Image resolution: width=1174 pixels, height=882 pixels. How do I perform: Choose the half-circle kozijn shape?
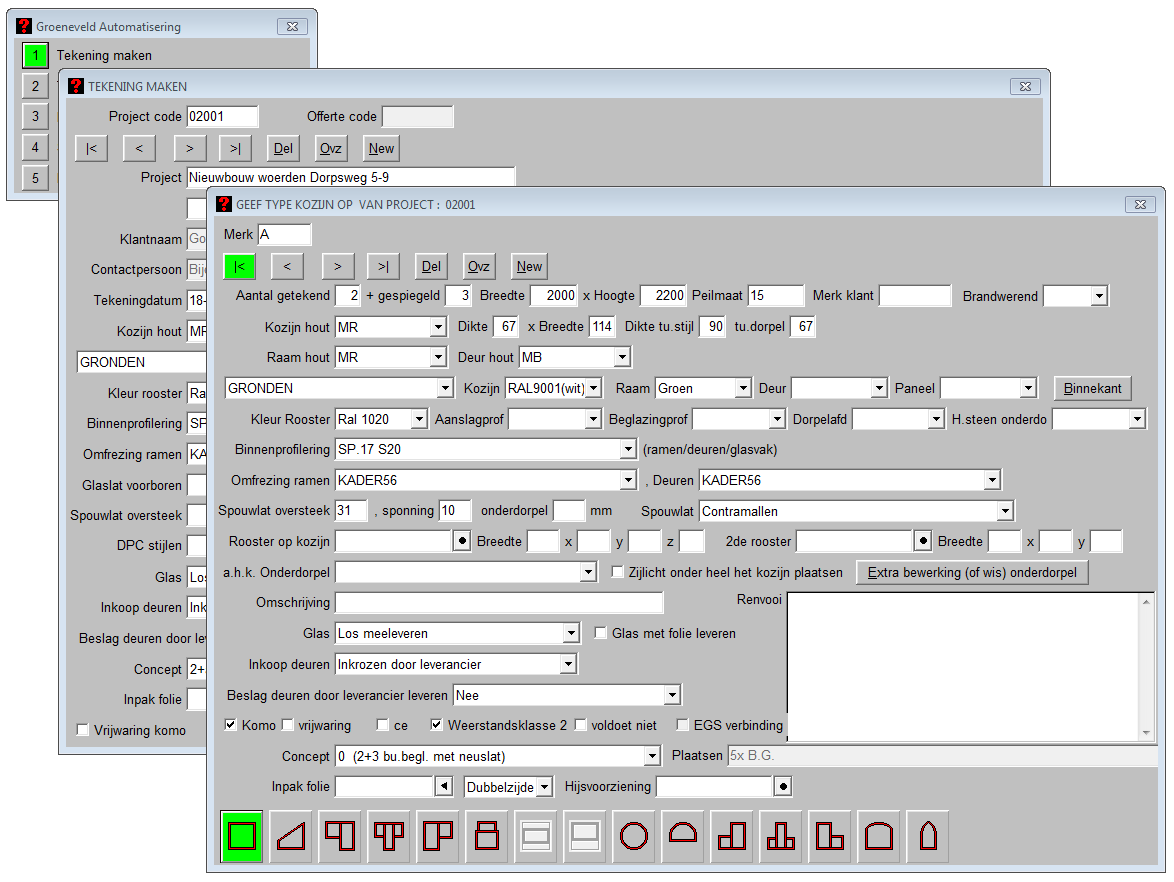pyautogui.click(x=683, y=836)
